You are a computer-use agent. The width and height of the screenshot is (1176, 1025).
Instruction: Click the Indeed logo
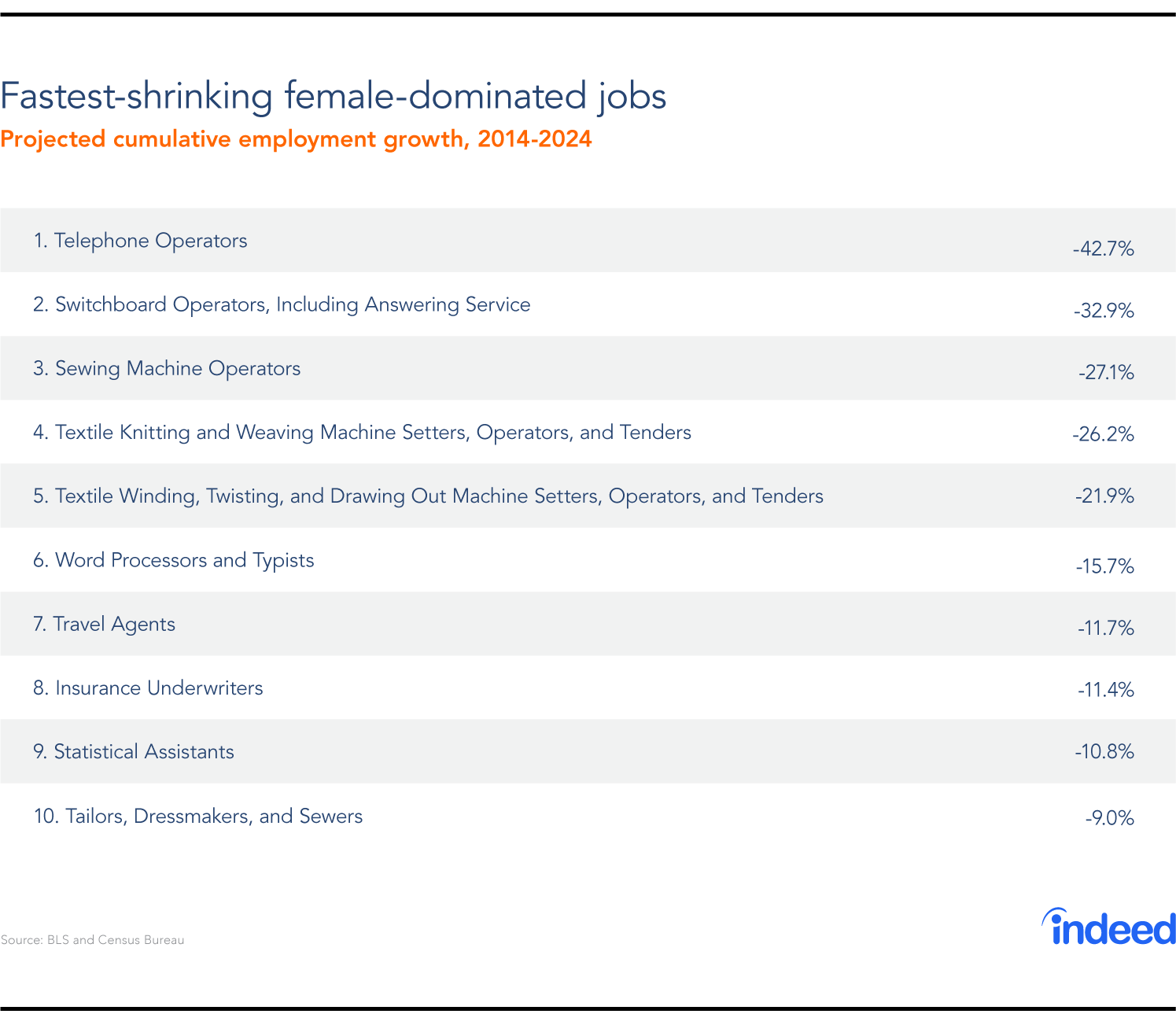[1108, 926]
